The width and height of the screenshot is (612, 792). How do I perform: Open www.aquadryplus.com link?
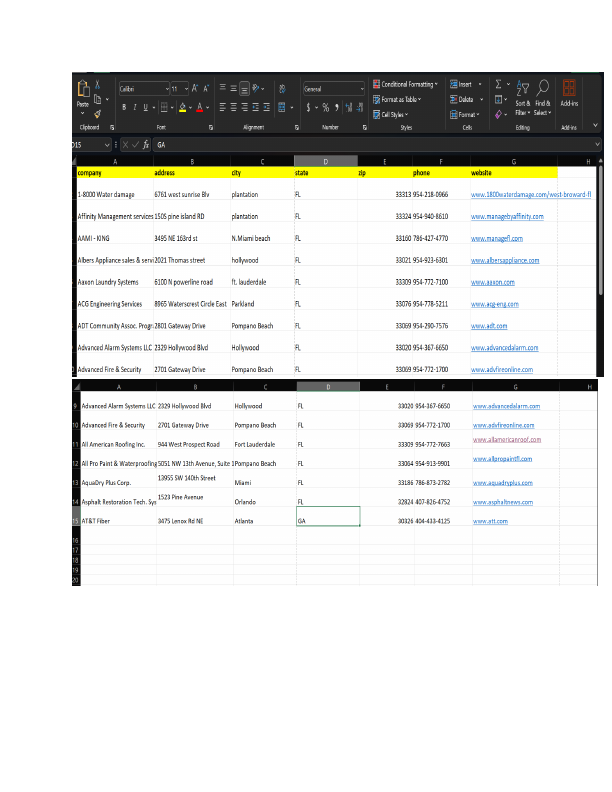(502, 483)
